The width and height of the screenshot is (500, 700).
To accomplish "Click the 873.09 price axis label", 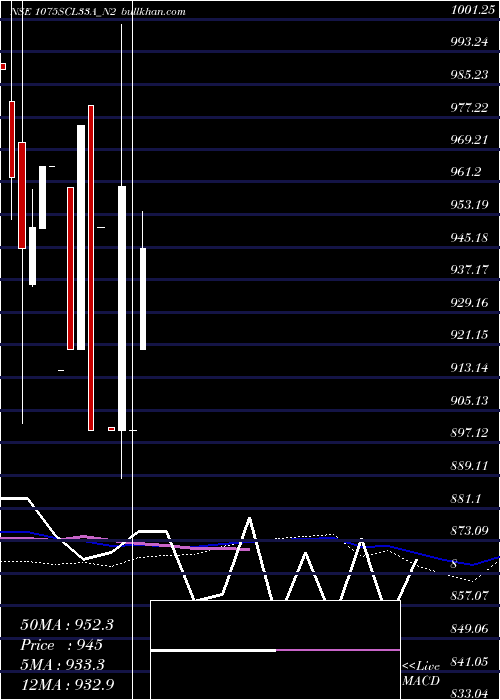I will [469, 531].
